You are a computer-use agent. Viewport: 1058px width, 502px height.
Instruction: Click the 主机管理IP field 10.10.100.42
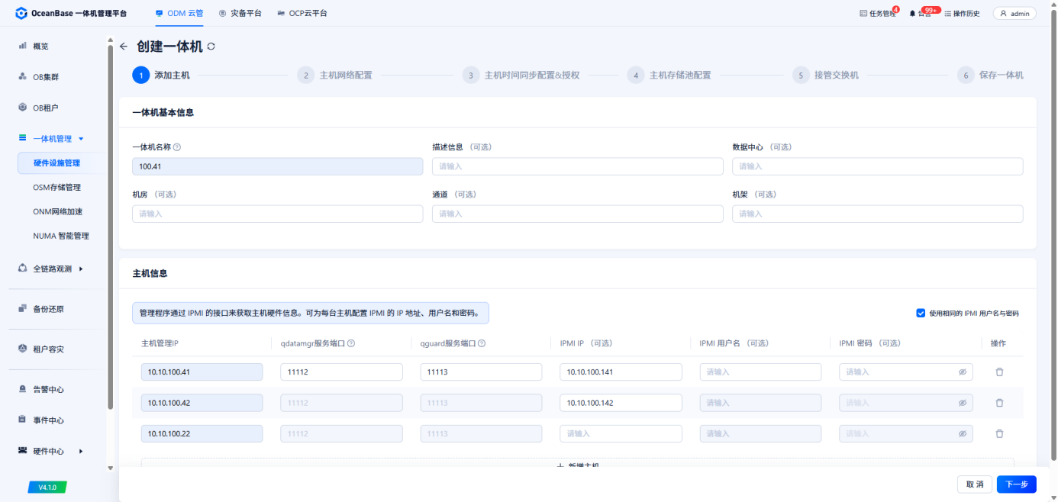[x=202, y=403]
